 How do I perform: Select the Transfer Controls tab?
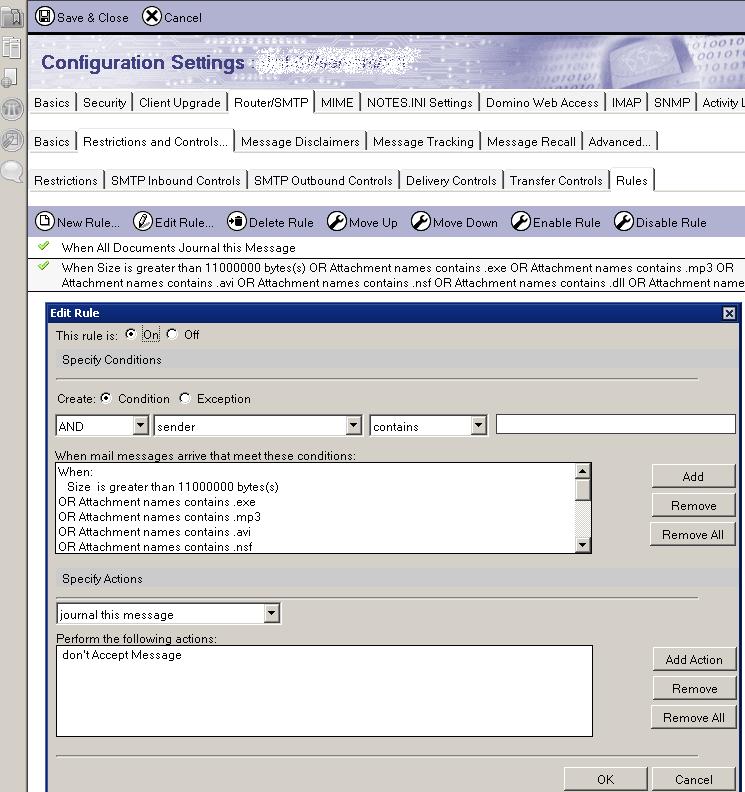556,181
